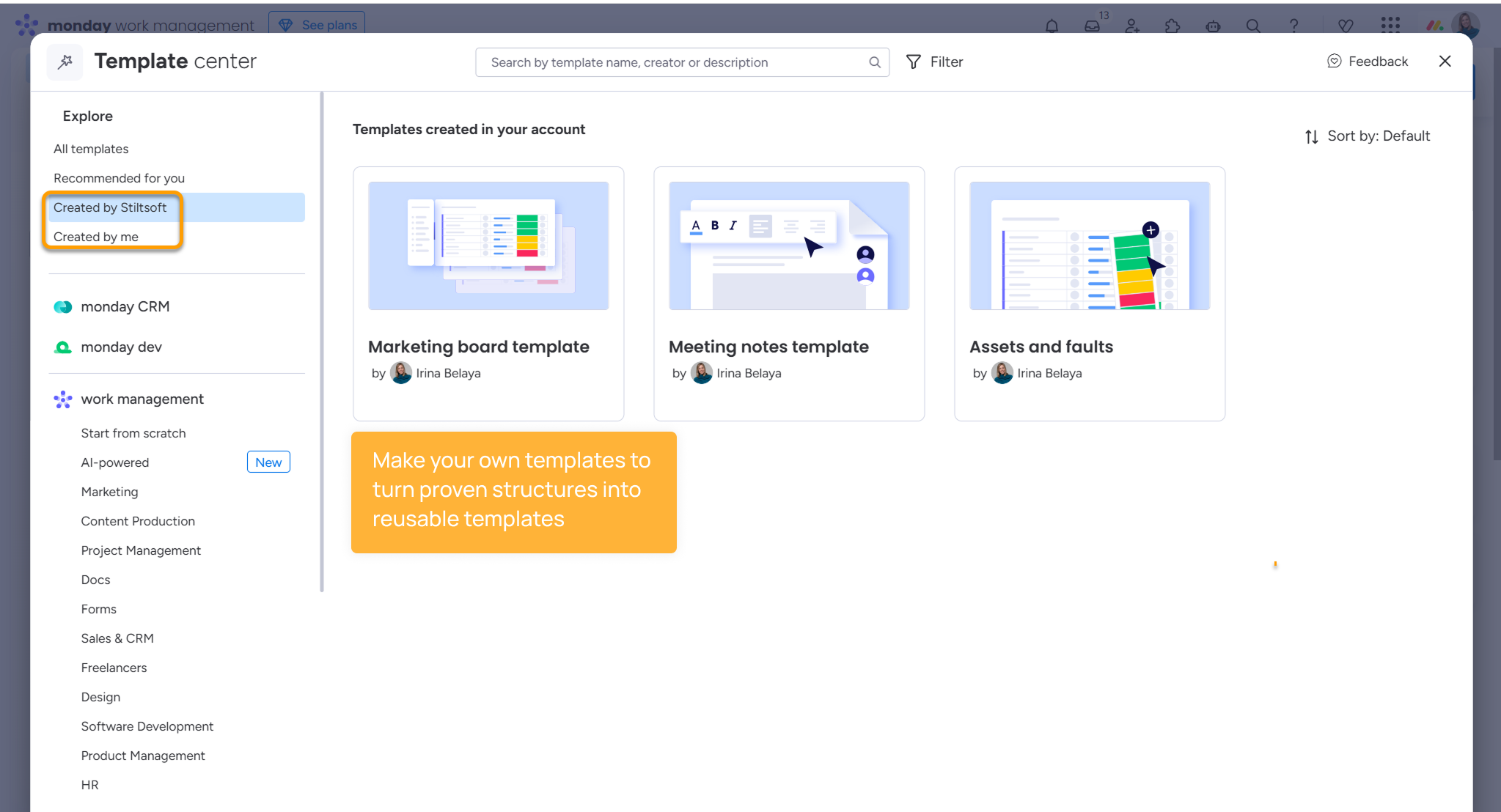Open search via the magnifying glass icon
Screen dimensions: 1501x812
point(1253,24)
